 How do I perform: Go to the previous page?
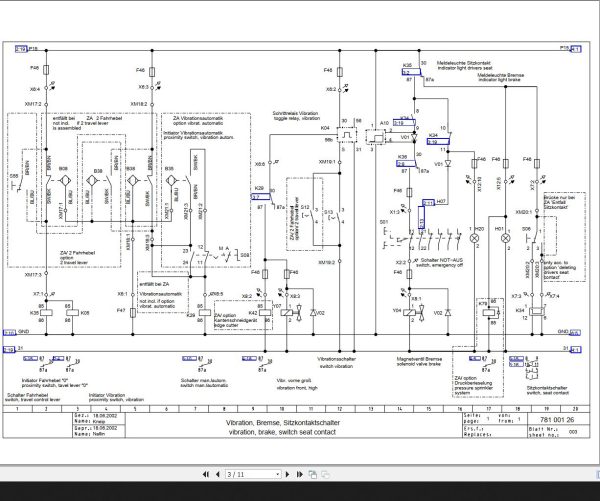[x=218, y=474]
